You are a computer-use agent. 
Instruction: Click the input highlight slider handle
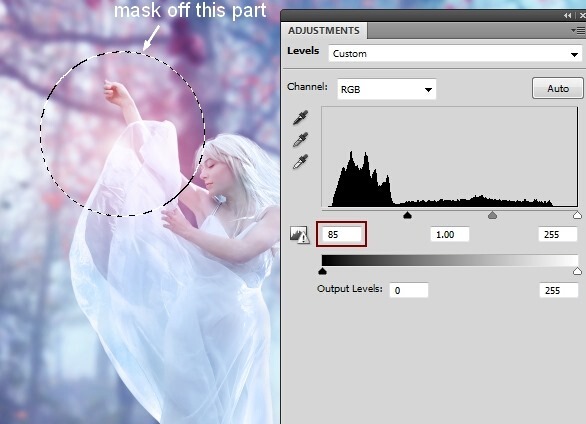(x=577, y=215)
